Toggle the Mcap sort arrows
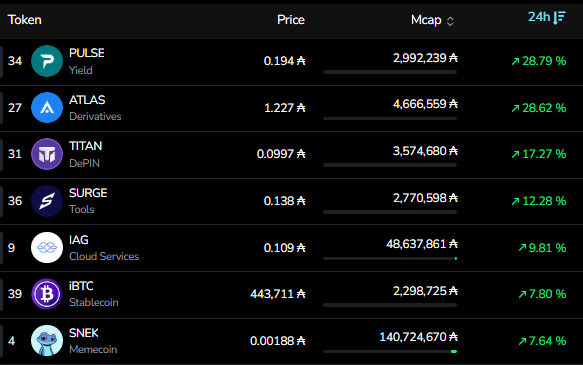The width and height of the screenshot is (583, 365). pos(450,21)
